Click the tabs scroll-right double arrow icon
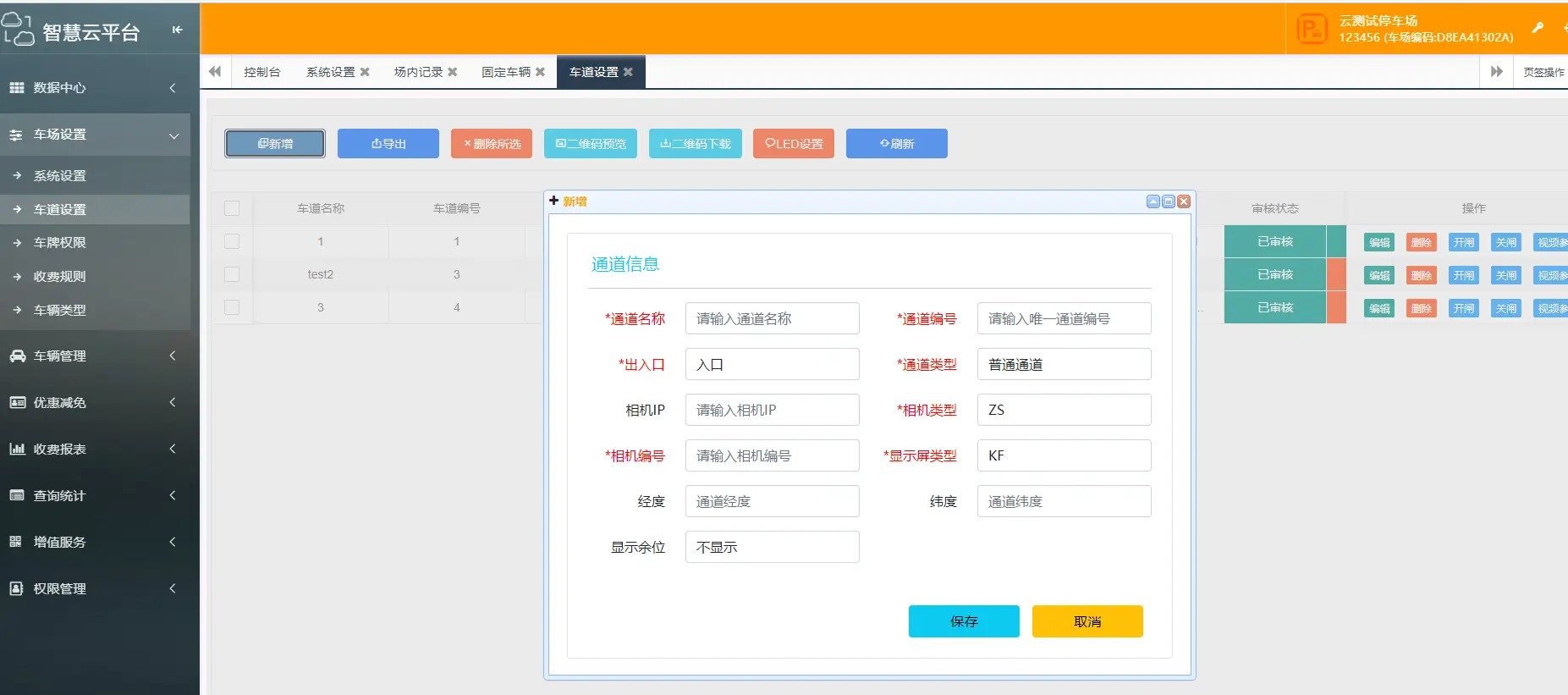The image size is (1568, 695). pyautogui.click(x=1496, y=72)
